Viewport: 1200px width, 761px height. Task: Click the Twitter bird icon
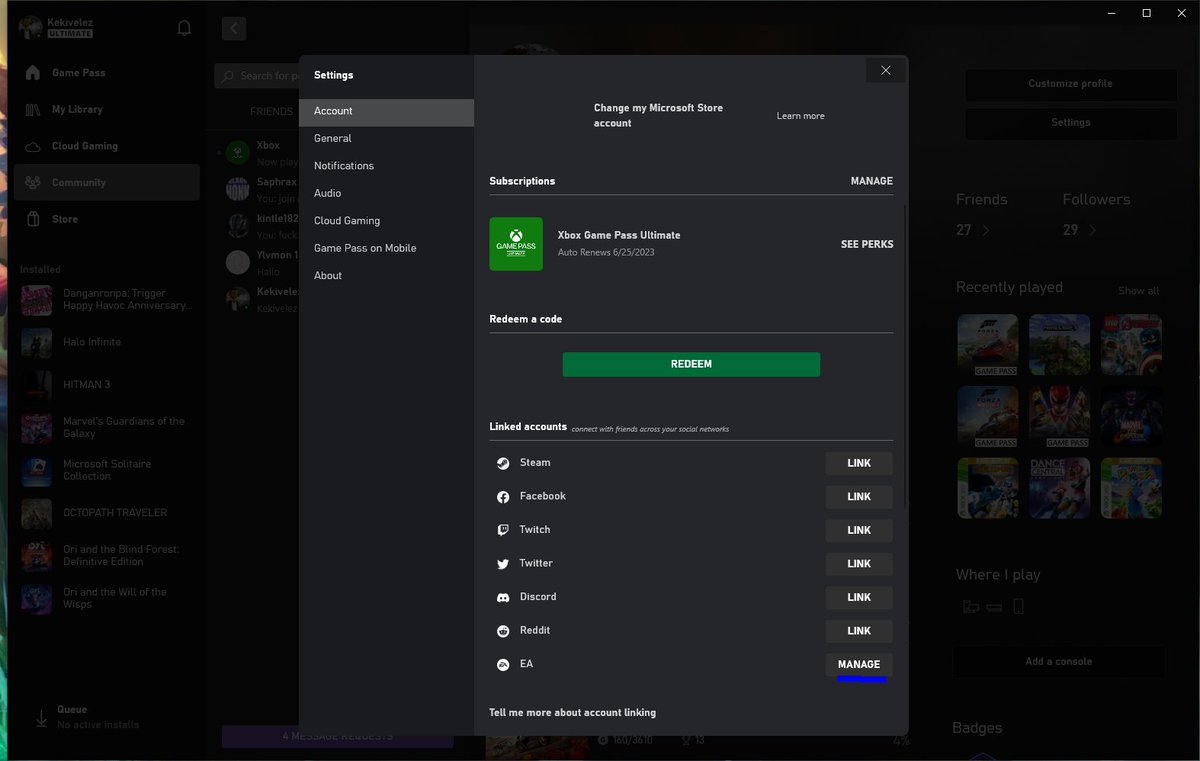(x=503, y=564)
